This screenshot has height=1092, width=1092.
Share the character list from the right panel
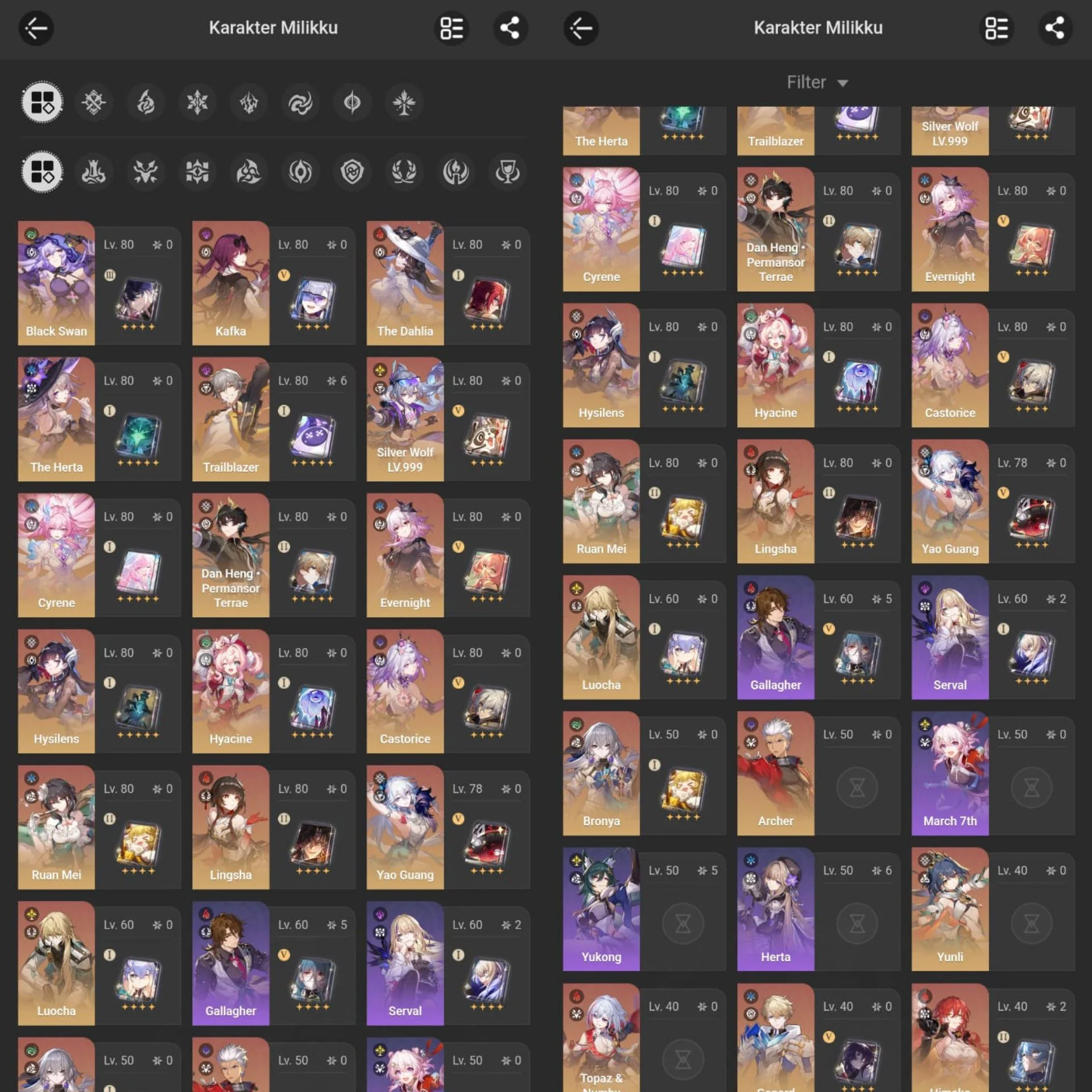pos(1055,28)
